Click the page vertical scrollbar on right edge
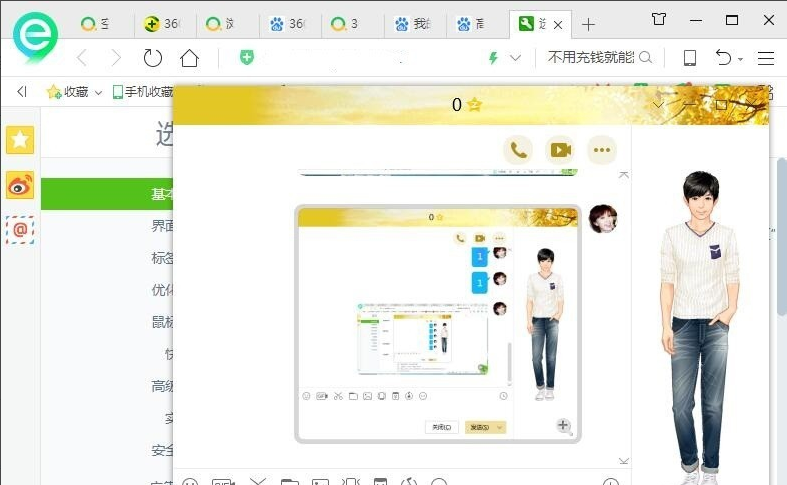This screenshot has width=787, height=485. [782, 236]
